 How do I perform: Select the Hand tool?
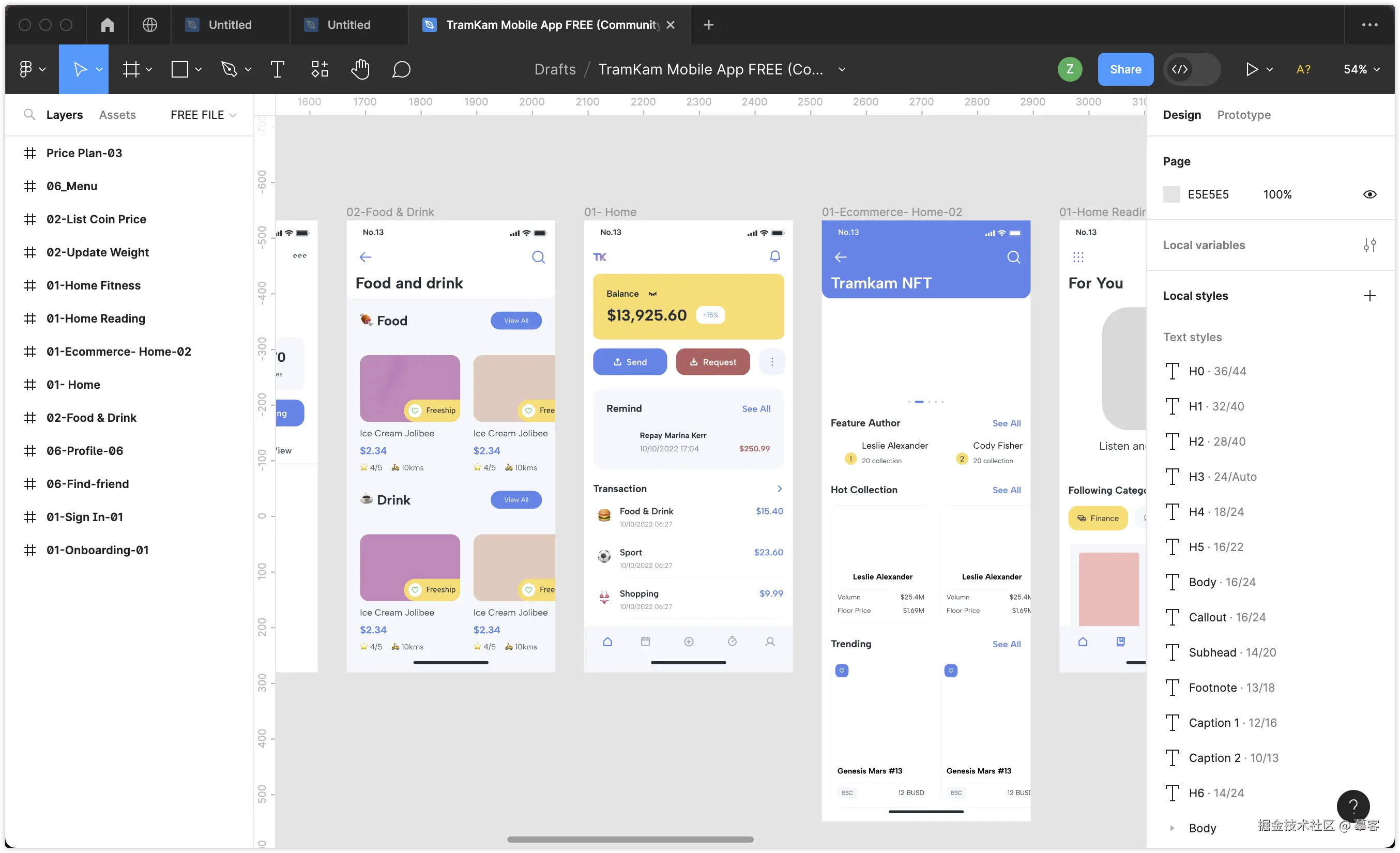point(360,69)
